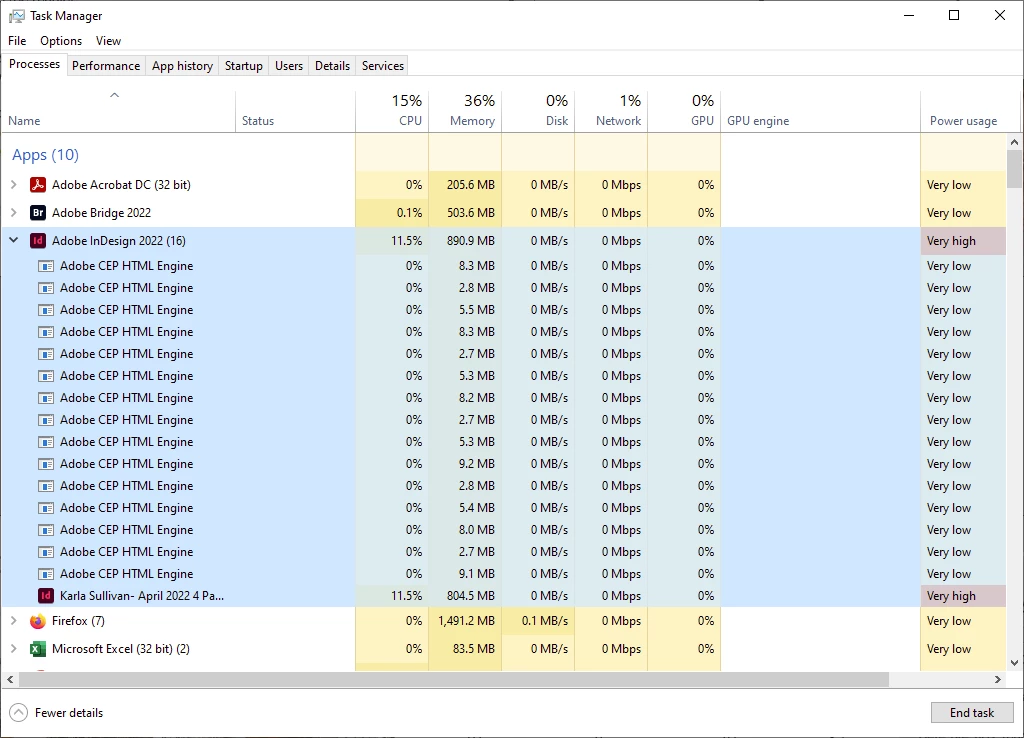Switch to the Users tab
This screenshot has width=1024, height=738.
pyautogui.click(x=289, y=65)
